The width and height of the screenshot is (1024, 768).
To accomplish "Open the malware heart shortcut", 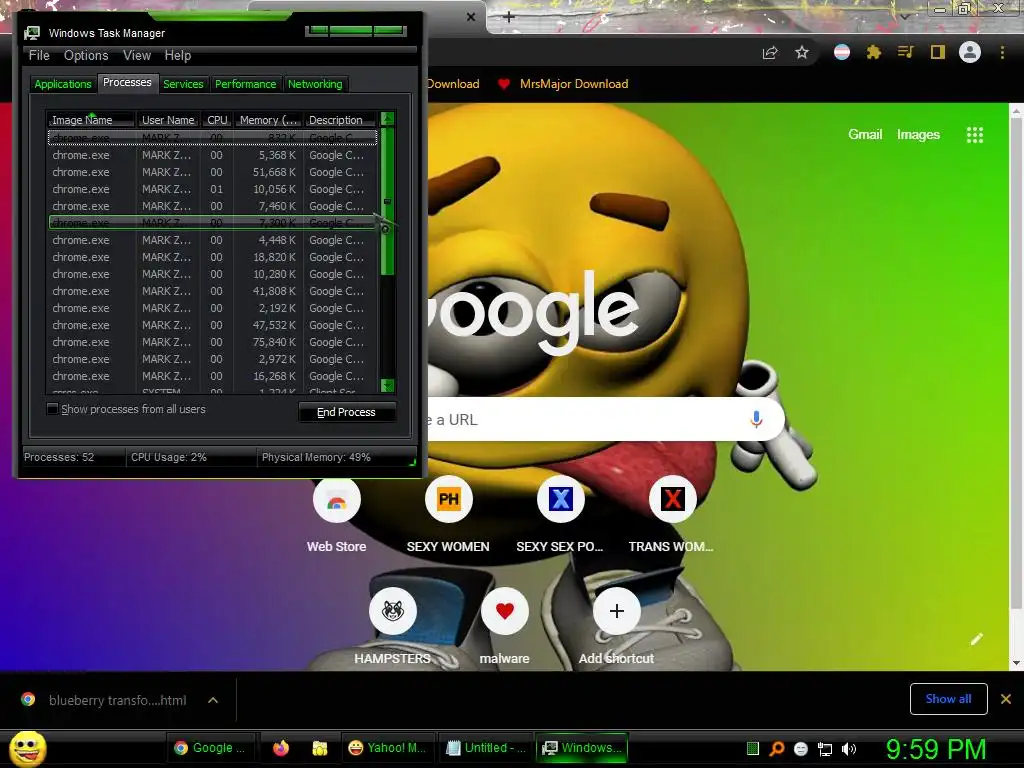I will (504, 612).
